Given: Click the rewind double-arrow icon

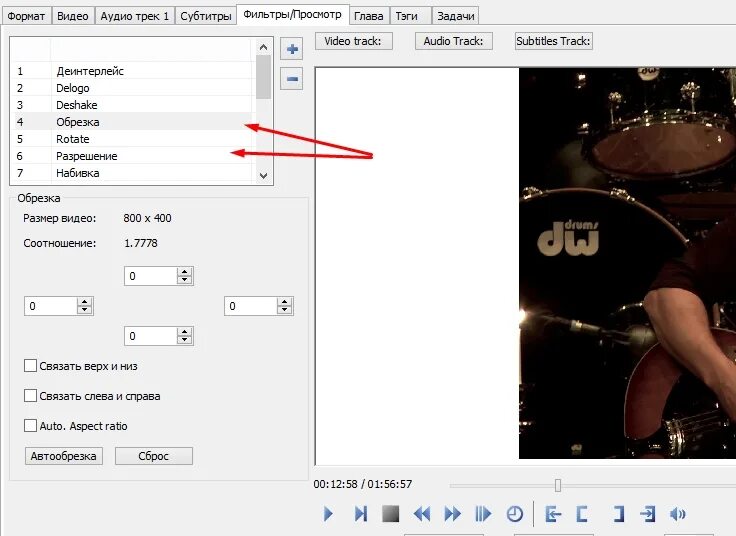Looking at the screenshot, I should [x=422, y=514].
